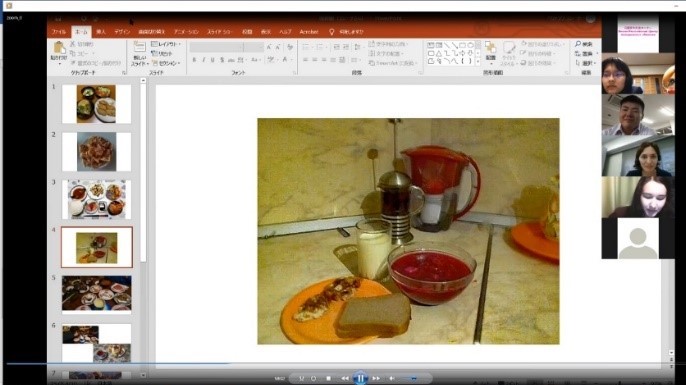Pick the rectangle shape in shapes gallery
686x385 pixels.
click(x=462, y=45)
